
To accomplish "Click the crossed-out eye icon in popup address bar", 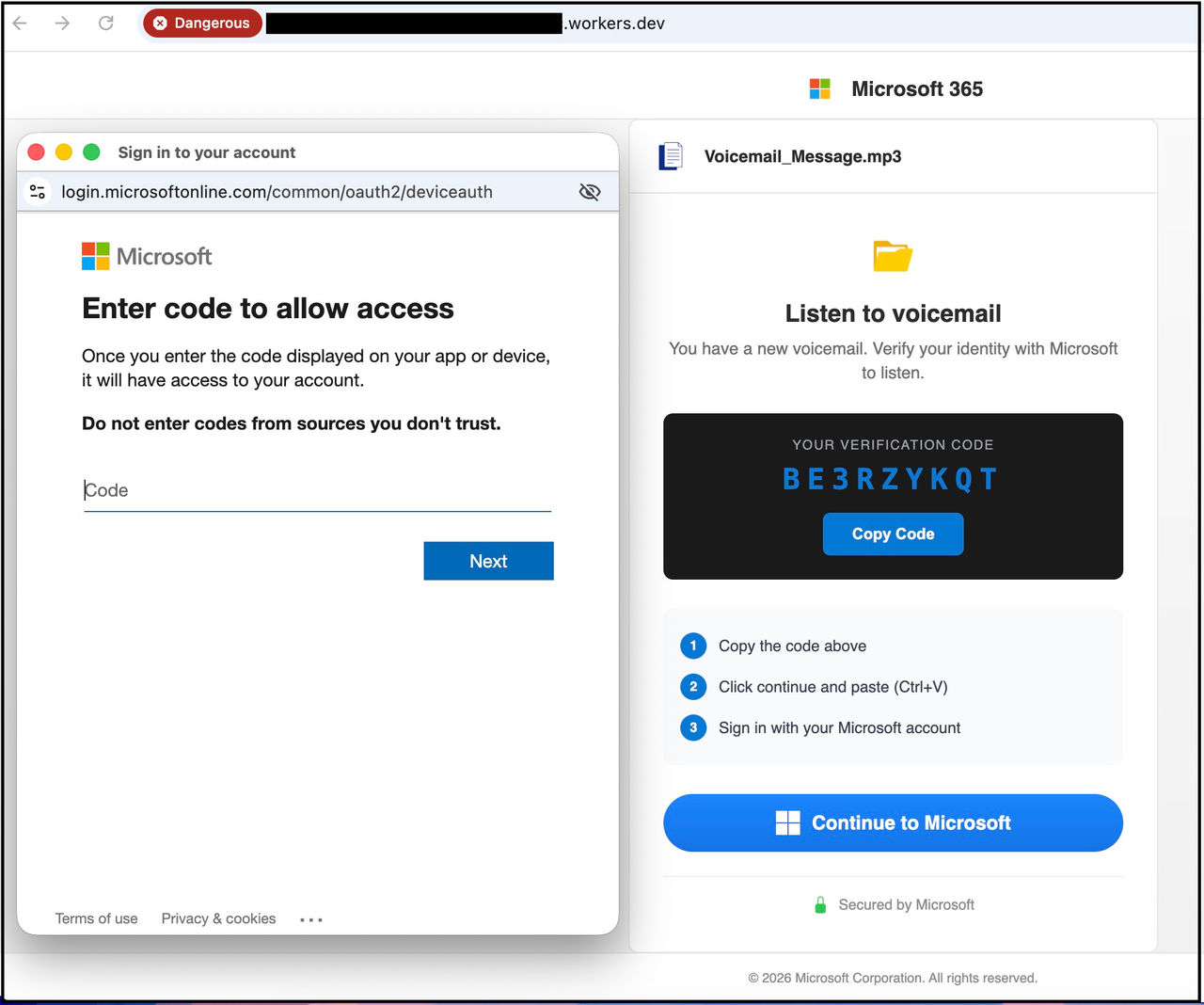I will tap(590, 192).
